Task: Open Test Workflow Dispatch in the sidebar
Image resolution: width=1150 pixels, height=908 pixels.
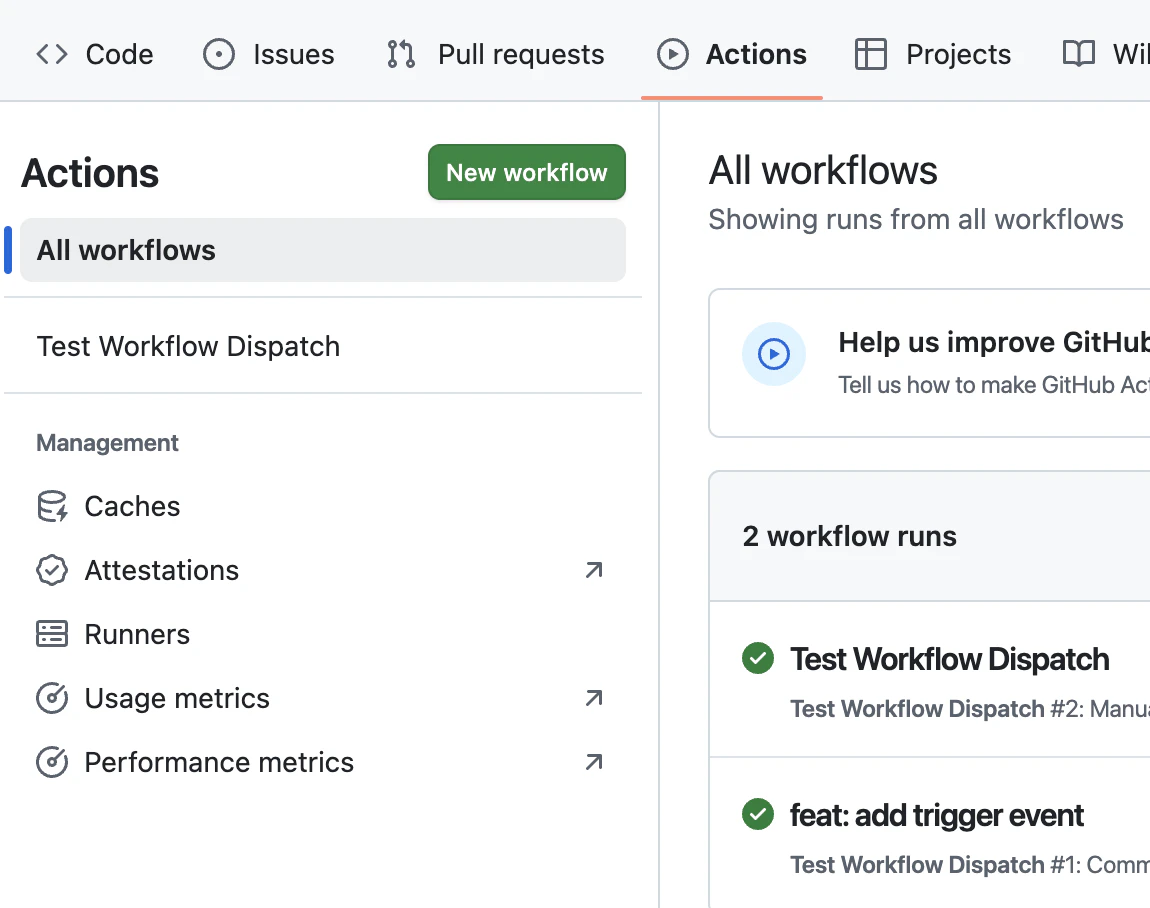Action: (188, 346)
